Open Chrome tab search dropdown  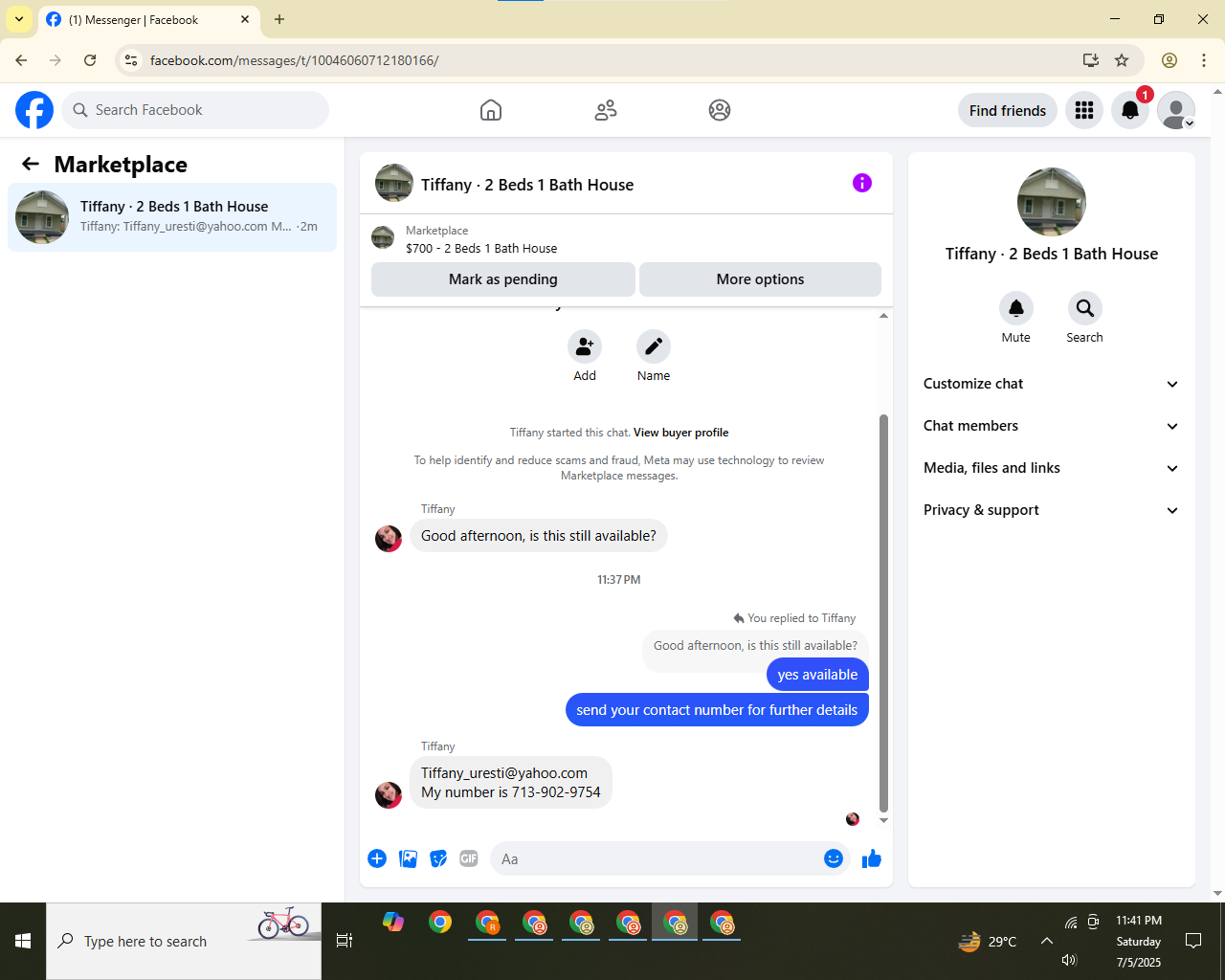tap(19, 19)
